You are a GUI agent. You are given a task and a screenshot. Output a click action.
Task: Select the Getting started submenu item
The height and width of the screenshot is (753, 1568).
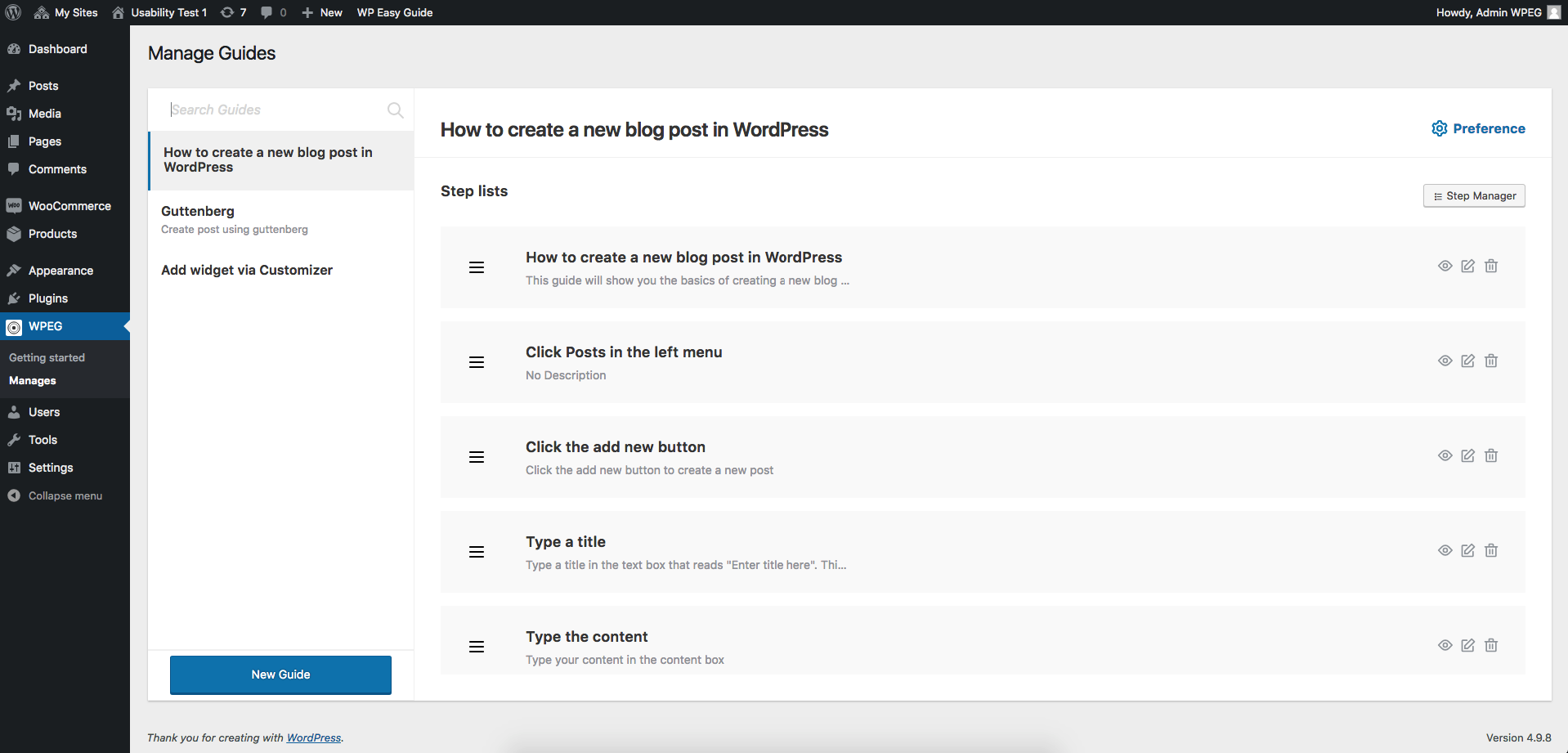[47, 357]
